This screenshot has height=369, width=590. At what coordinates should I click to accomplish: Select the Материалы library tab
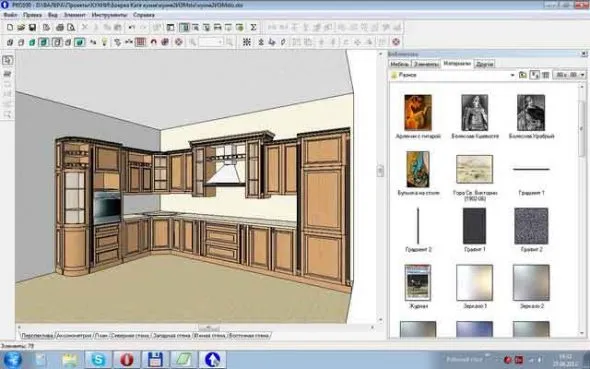click(x=457, y=64)
